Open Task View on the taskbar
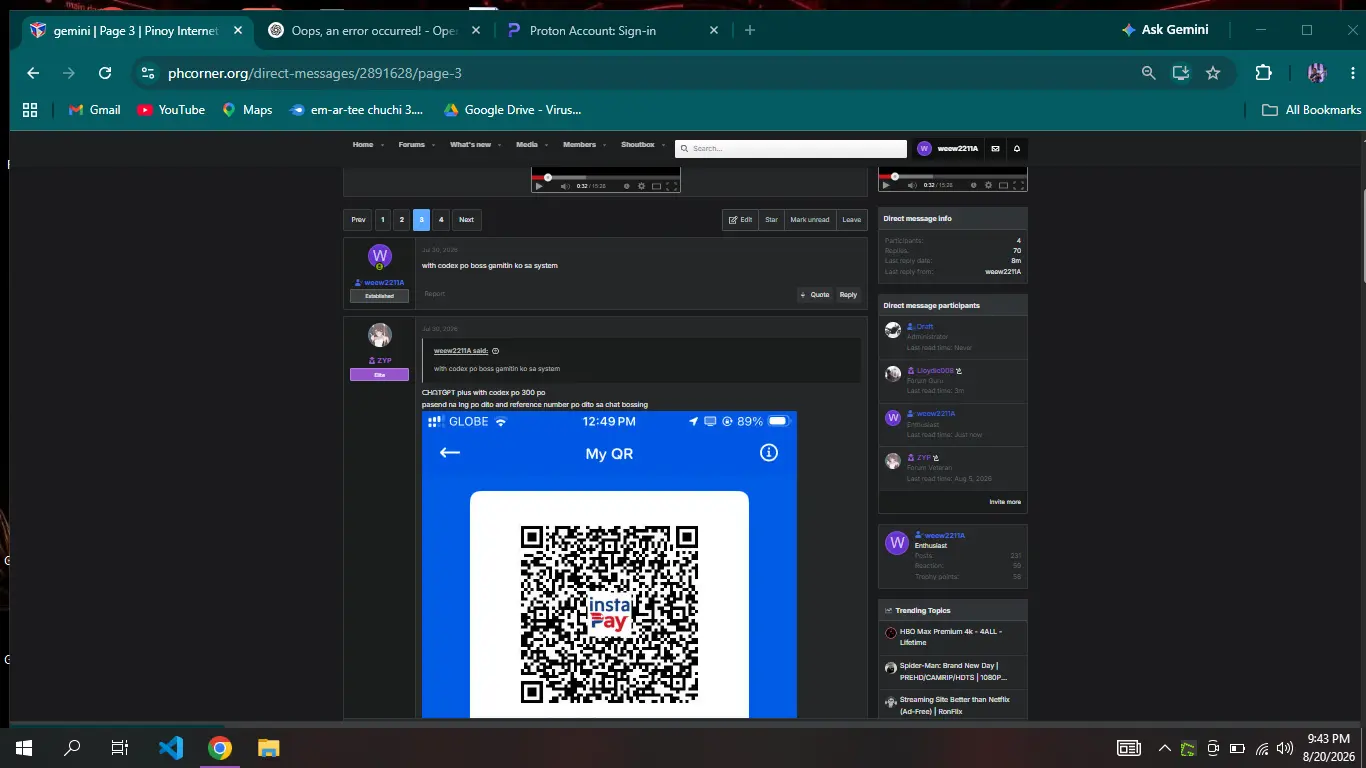The image size is (1366, 768). coord(120,748)
